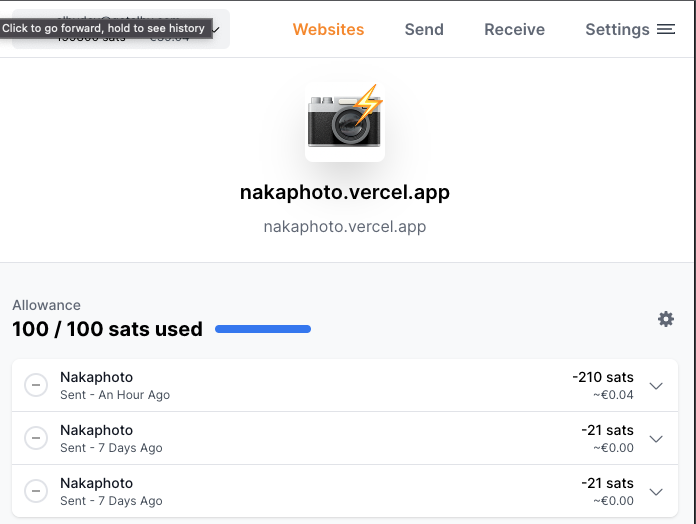This screenshot has height=524, width=696.
Task: Click the "100 / 100 sats used" text
Action: (x=107, y=329)
